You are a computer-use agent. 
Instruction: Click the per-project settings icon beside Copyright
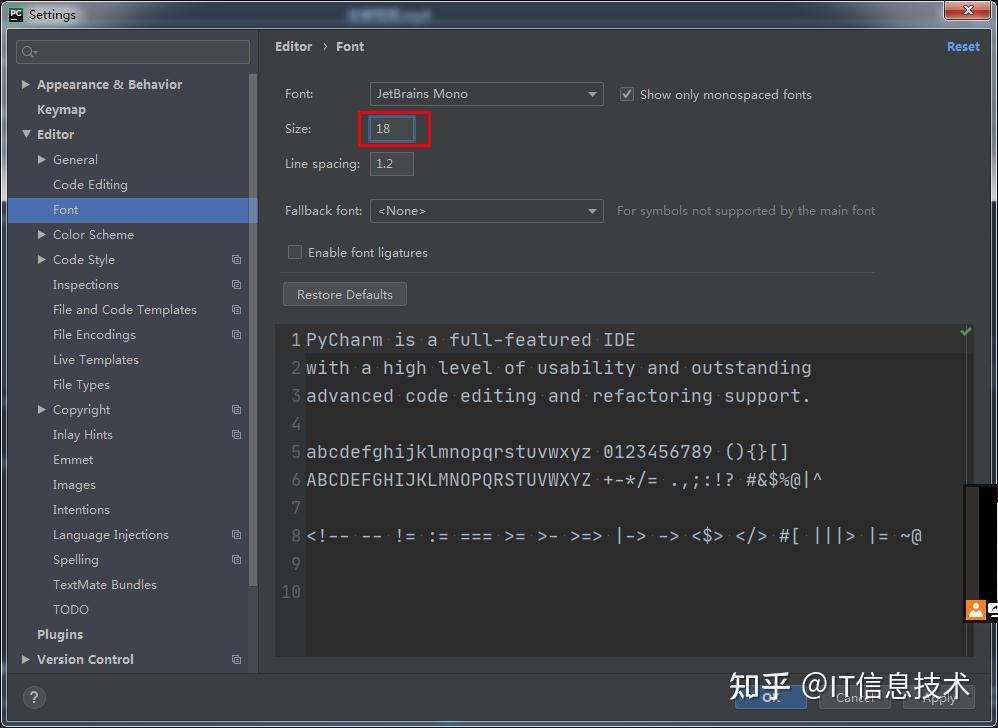click(235, 409)
